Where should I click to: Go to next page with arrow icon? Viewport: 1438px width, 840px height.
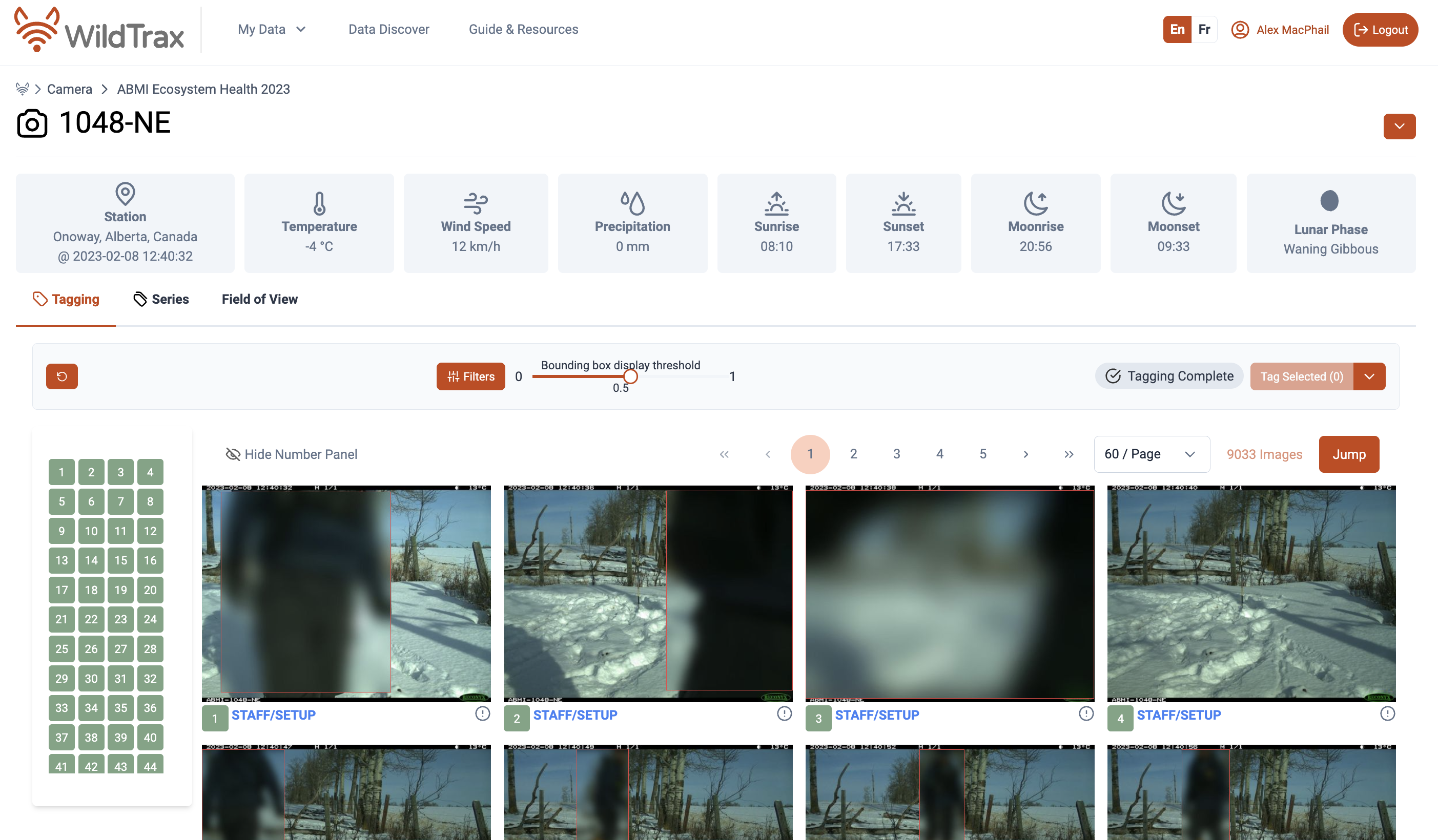tap(1025, 454)
